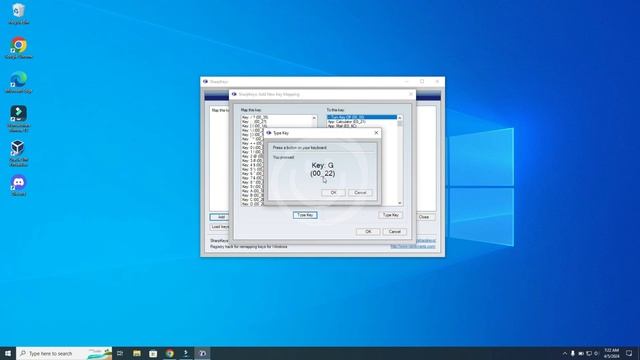Open Task View from the taskbar

click(120, 353)
